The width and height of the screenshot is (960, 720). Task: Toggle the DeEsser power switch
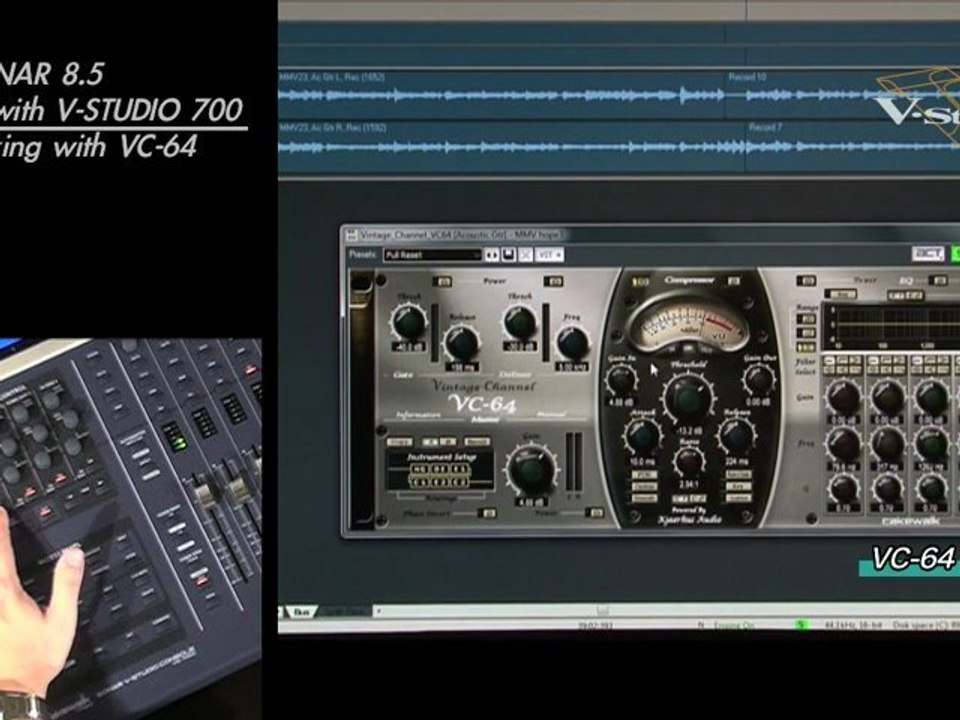pyautogui.click(x=553, y=281)
